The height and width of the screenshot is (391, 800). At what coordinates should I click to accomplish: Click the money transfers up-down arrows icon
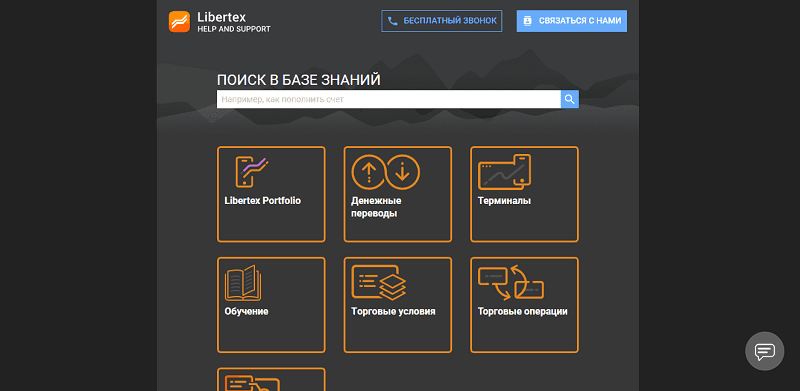[x=386, y=172]
